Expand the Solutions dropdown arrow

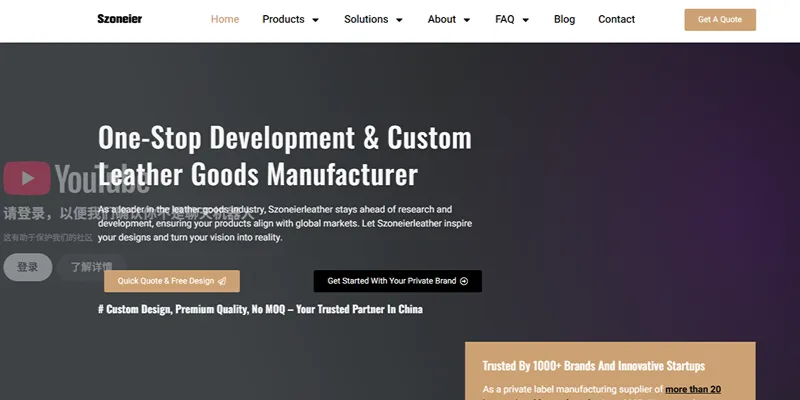pyautogui.click(x=399, y=20)
